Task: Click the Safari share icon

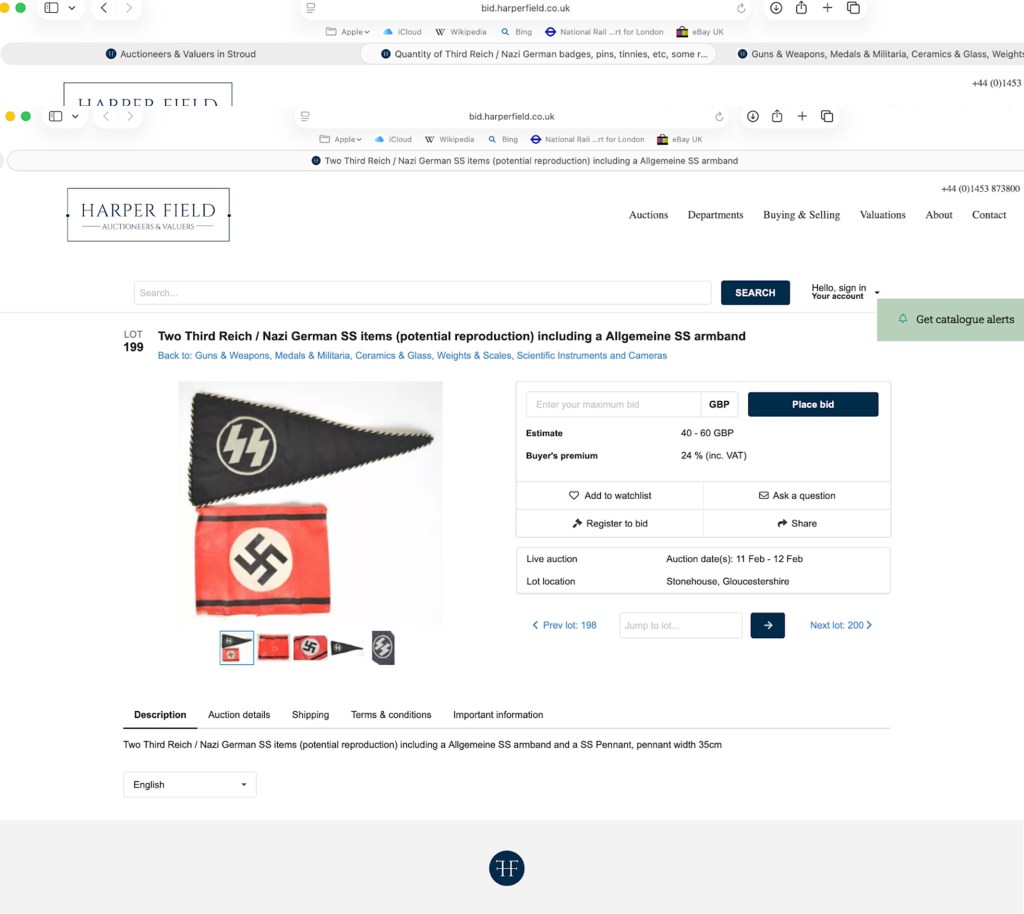Action: 777,116
